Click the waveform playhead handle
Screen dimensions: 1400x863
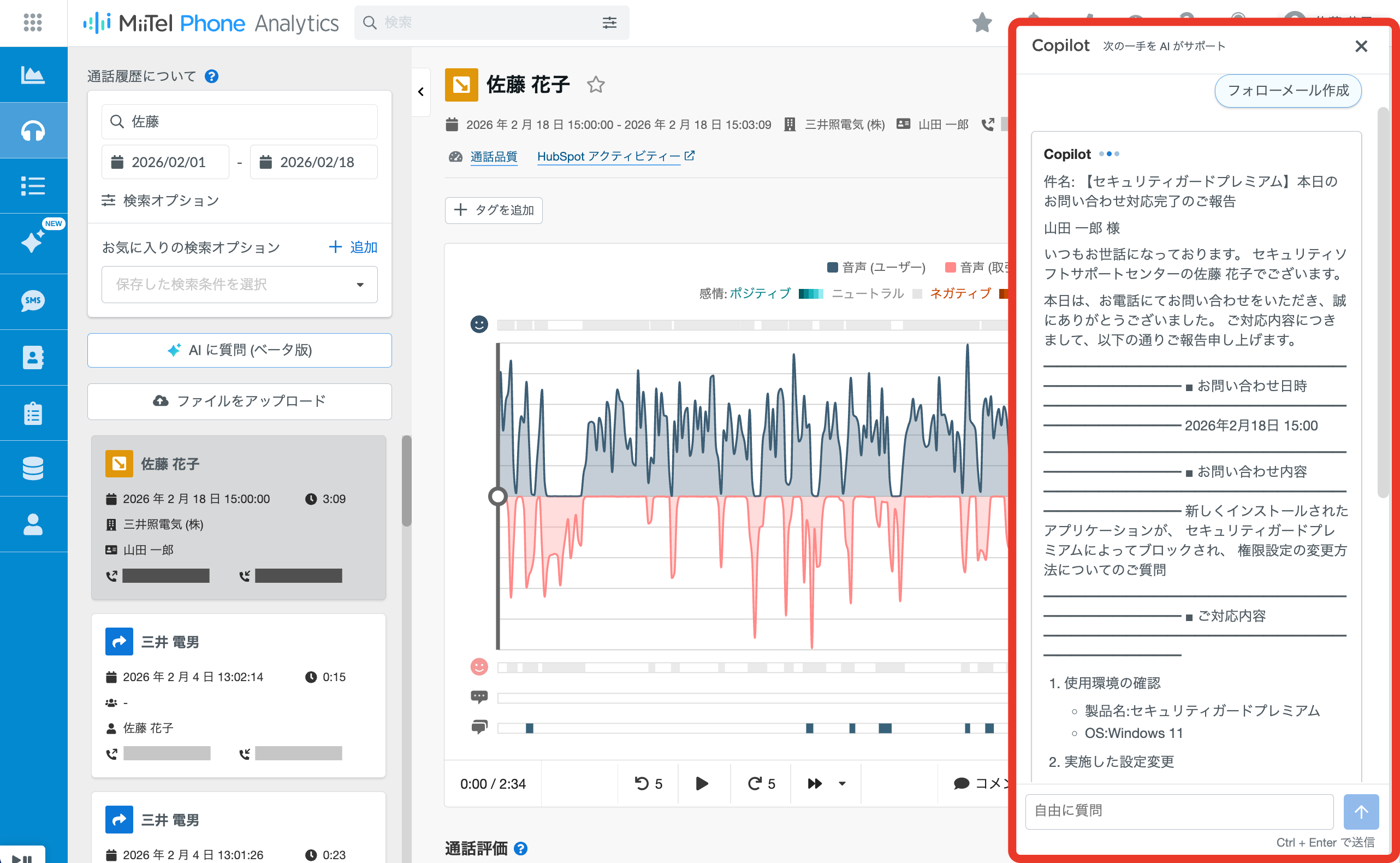pyautogui.click(x=497, y=496)
